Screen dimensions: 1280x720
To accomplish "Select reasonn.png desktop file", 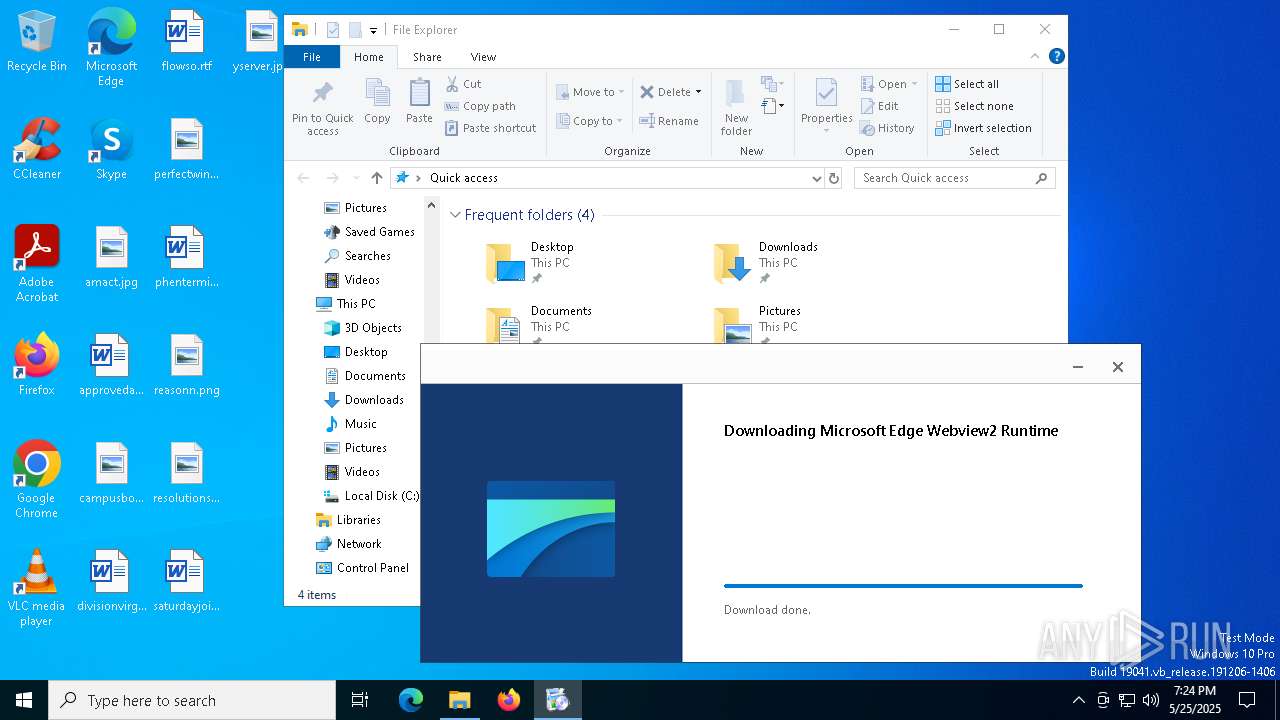I will tap(186, 365).
